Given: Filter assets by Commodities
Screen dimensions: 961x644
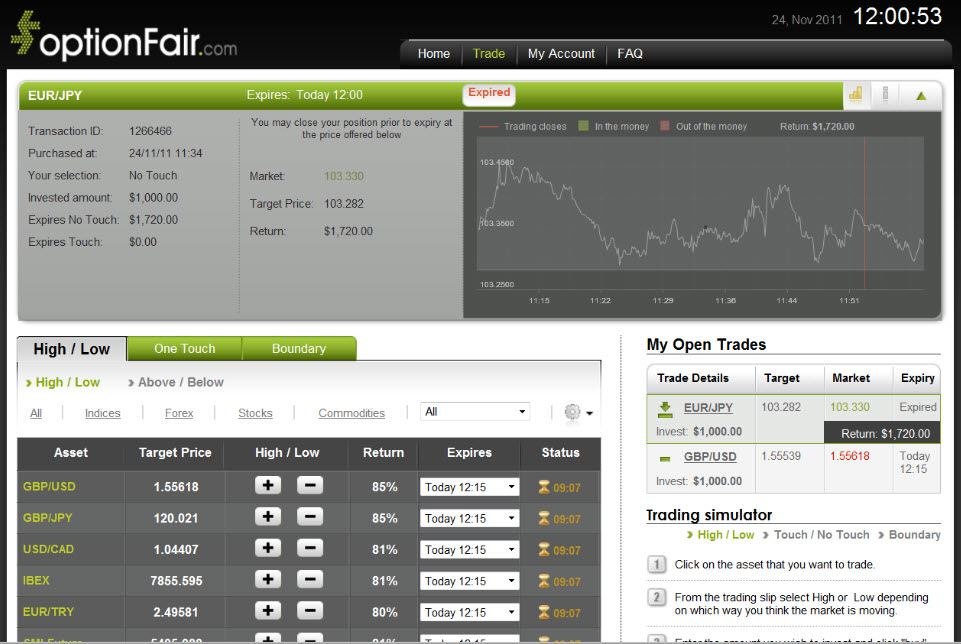Looking at the screenshot, I should 351,413.
